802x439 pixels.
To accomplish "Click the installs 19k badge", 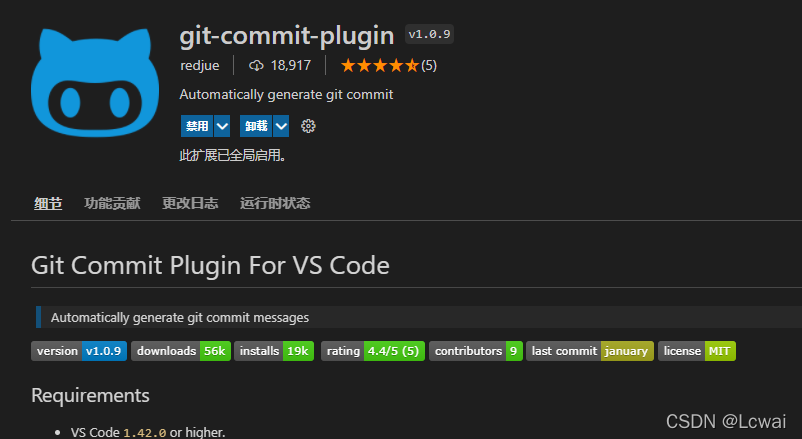I will pos(274,351).
